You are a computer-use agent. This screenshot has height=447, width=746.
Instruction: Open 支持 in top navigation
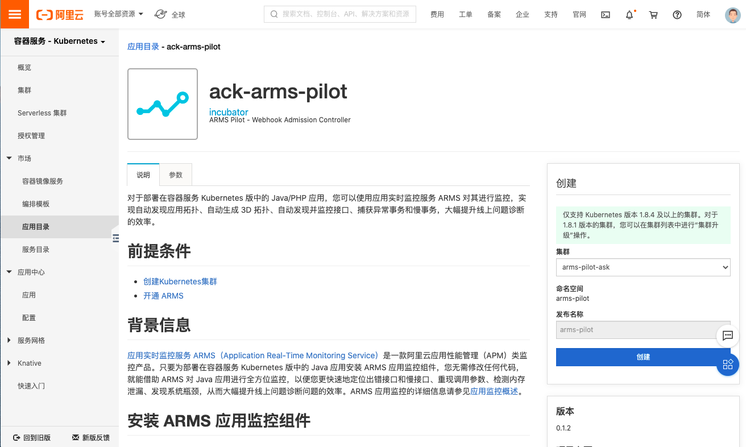coord(551,15)
